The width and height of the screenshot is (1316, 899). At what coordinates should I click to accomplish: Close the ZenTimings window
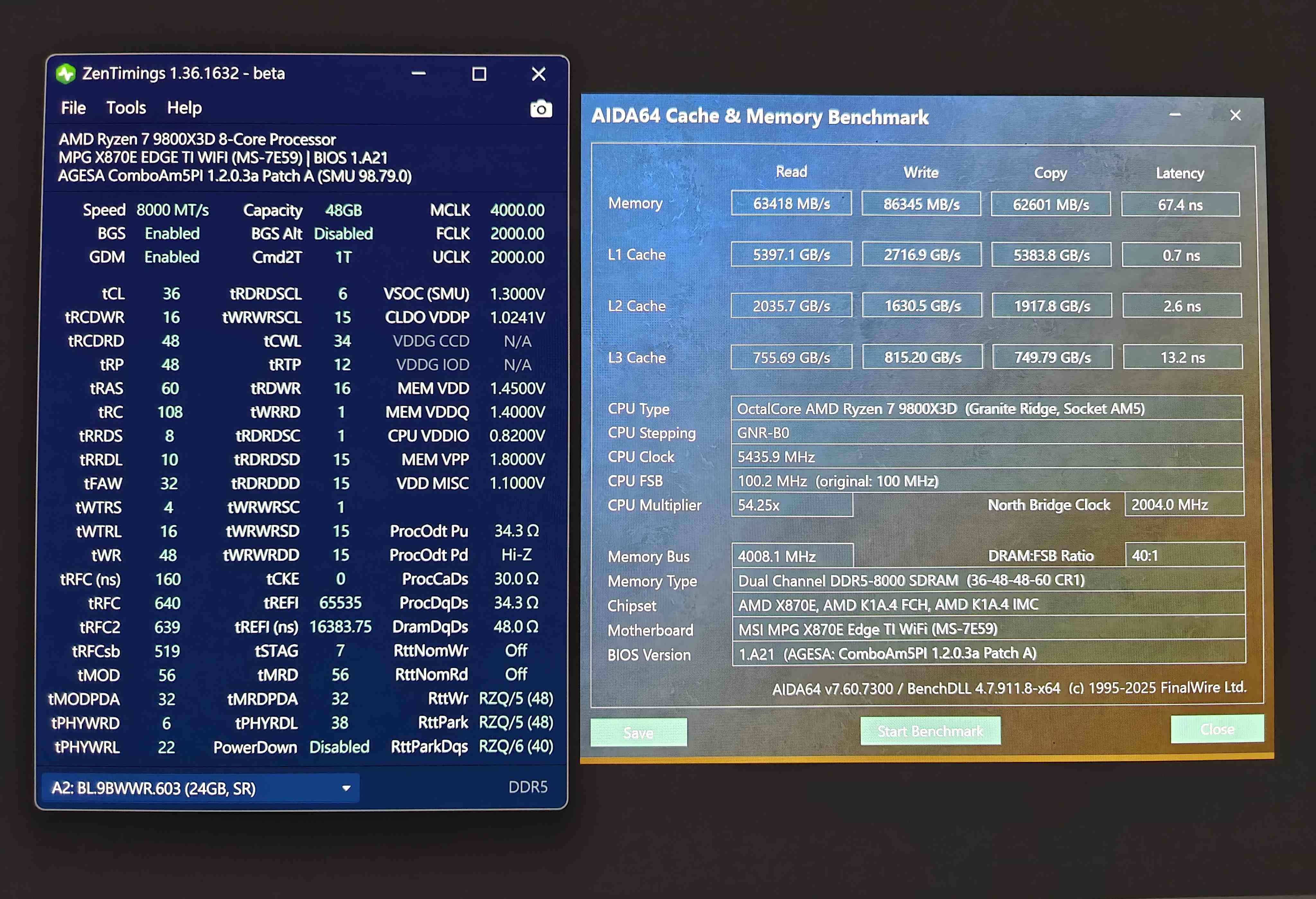click(538, 74)
